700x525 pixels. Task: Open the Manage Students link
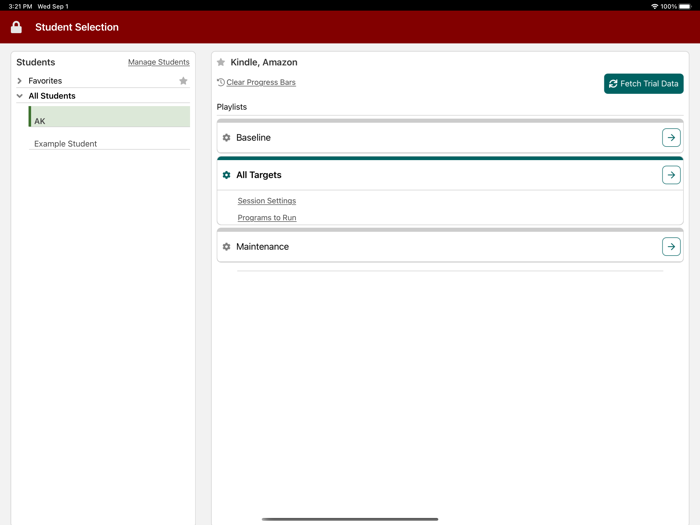158,62
